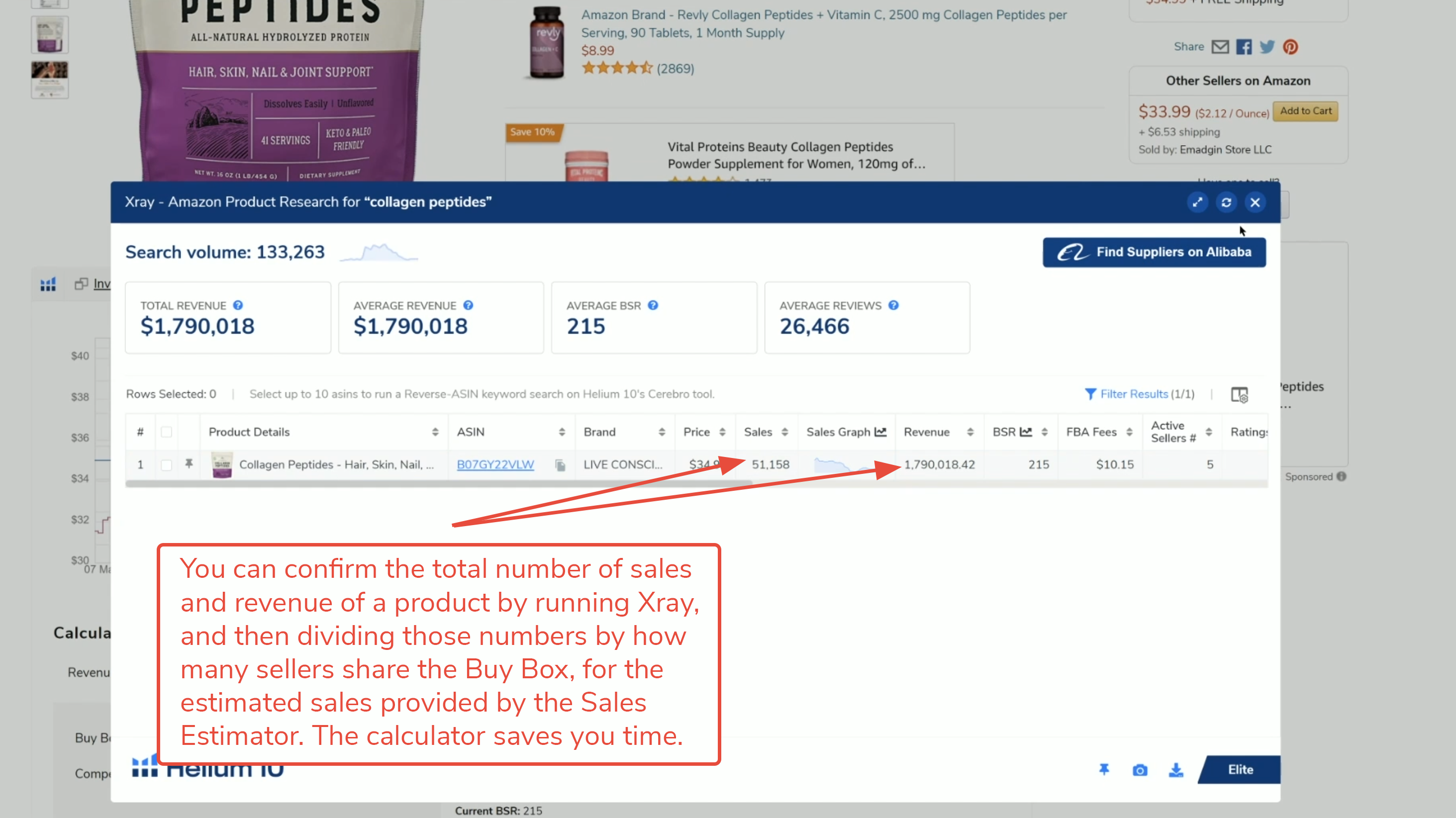Click the Total Revenue help icon

coord(238,305)
